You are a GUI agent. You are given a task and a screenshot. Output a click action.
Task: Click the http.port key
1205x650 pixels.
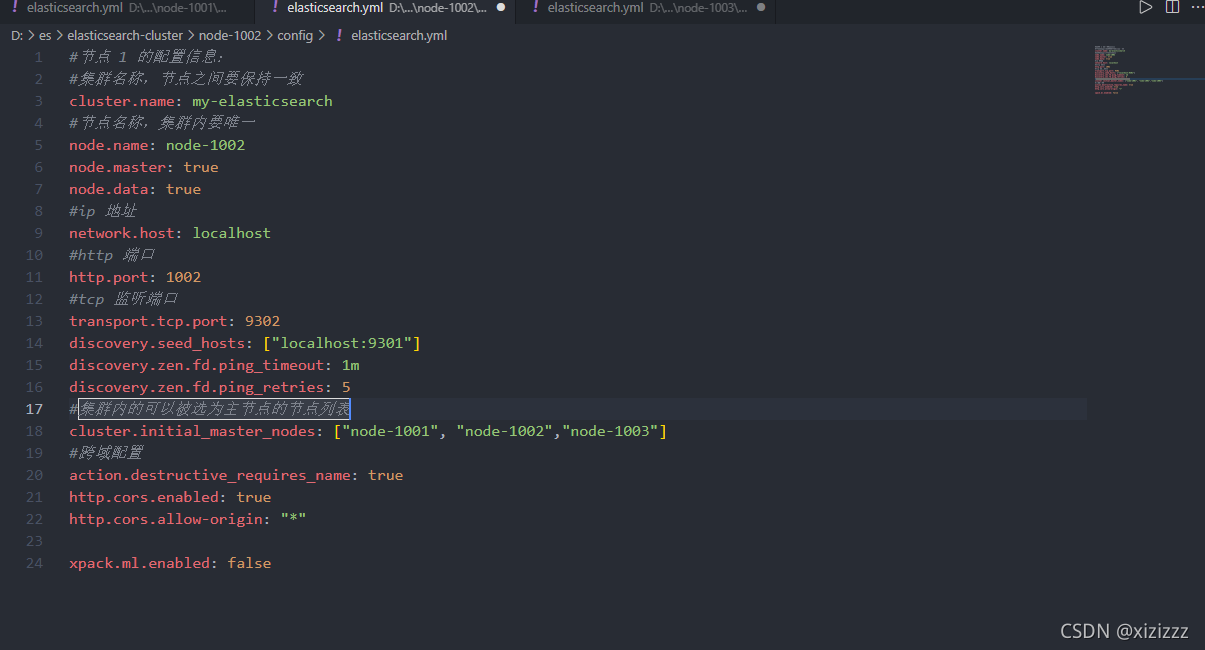pyautogui.click(x=109, y=277)
